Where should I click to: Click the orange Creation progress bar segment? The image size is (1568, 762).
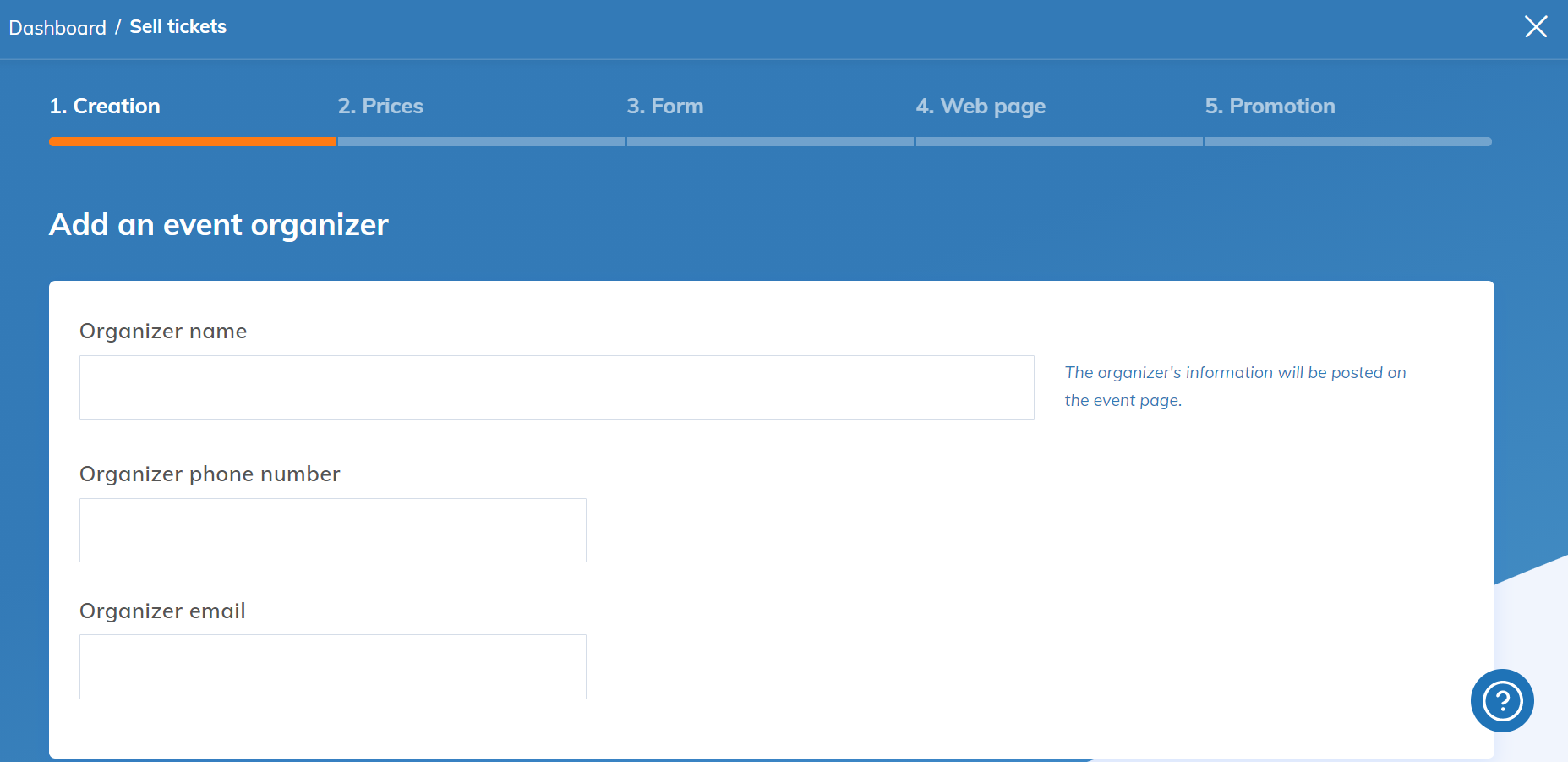coord(192,142)
